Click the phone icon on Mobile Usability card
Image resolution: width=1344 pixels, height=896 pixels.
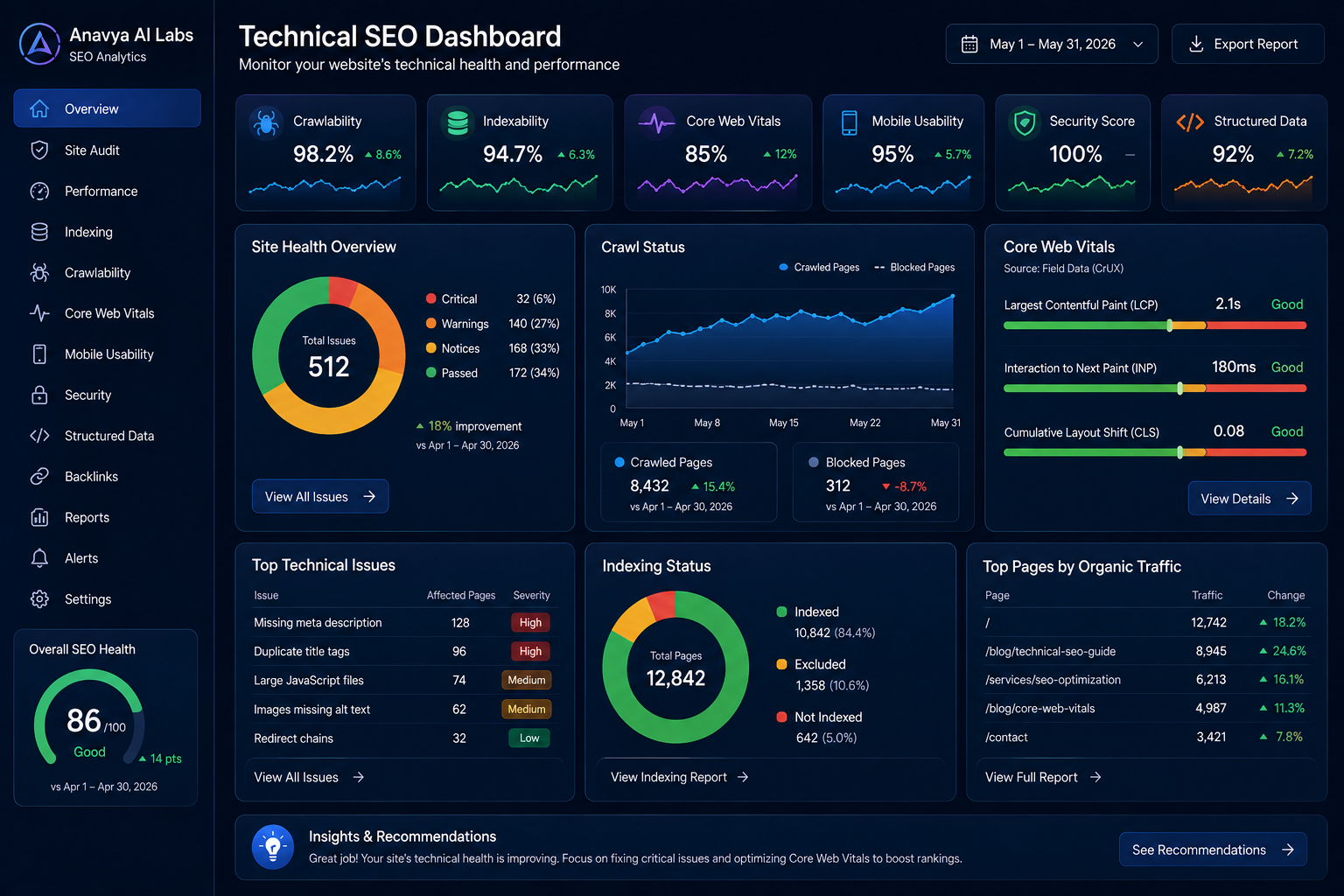tap(849, 122)
